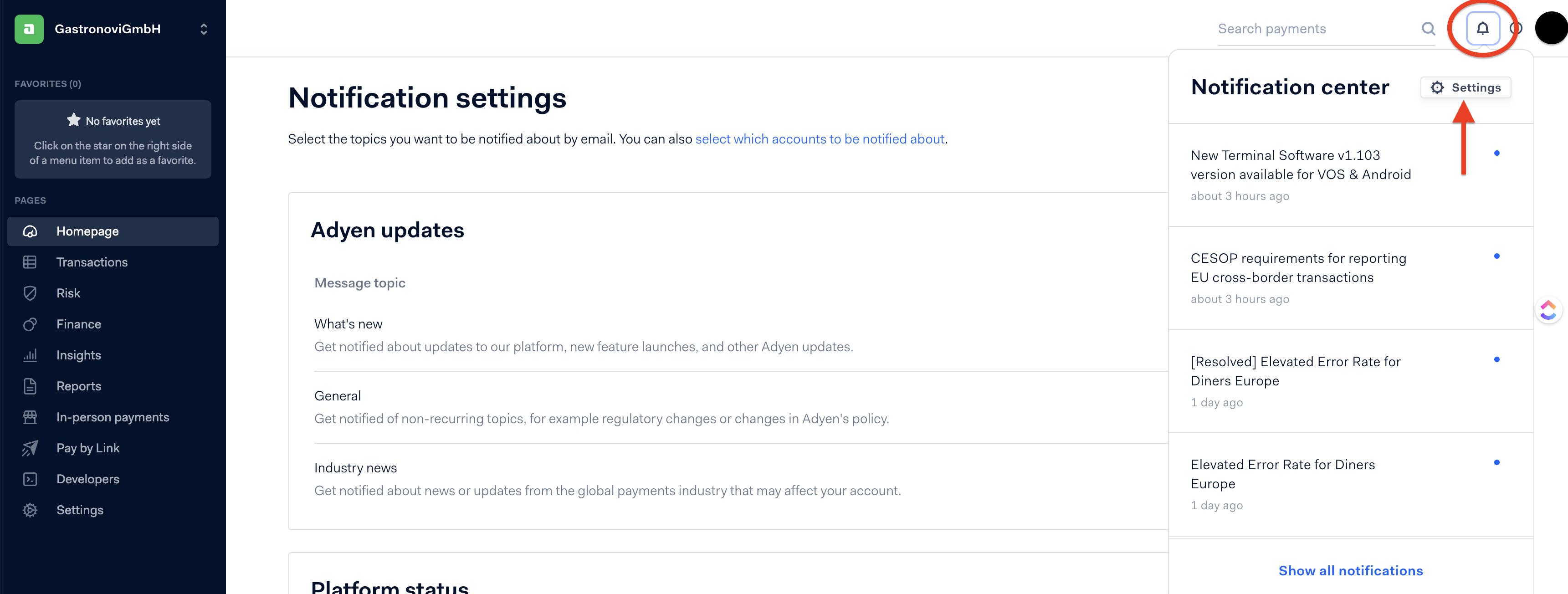Select Finance in the sidebar
1568x594 pixels.
click(x=113, y=324)
